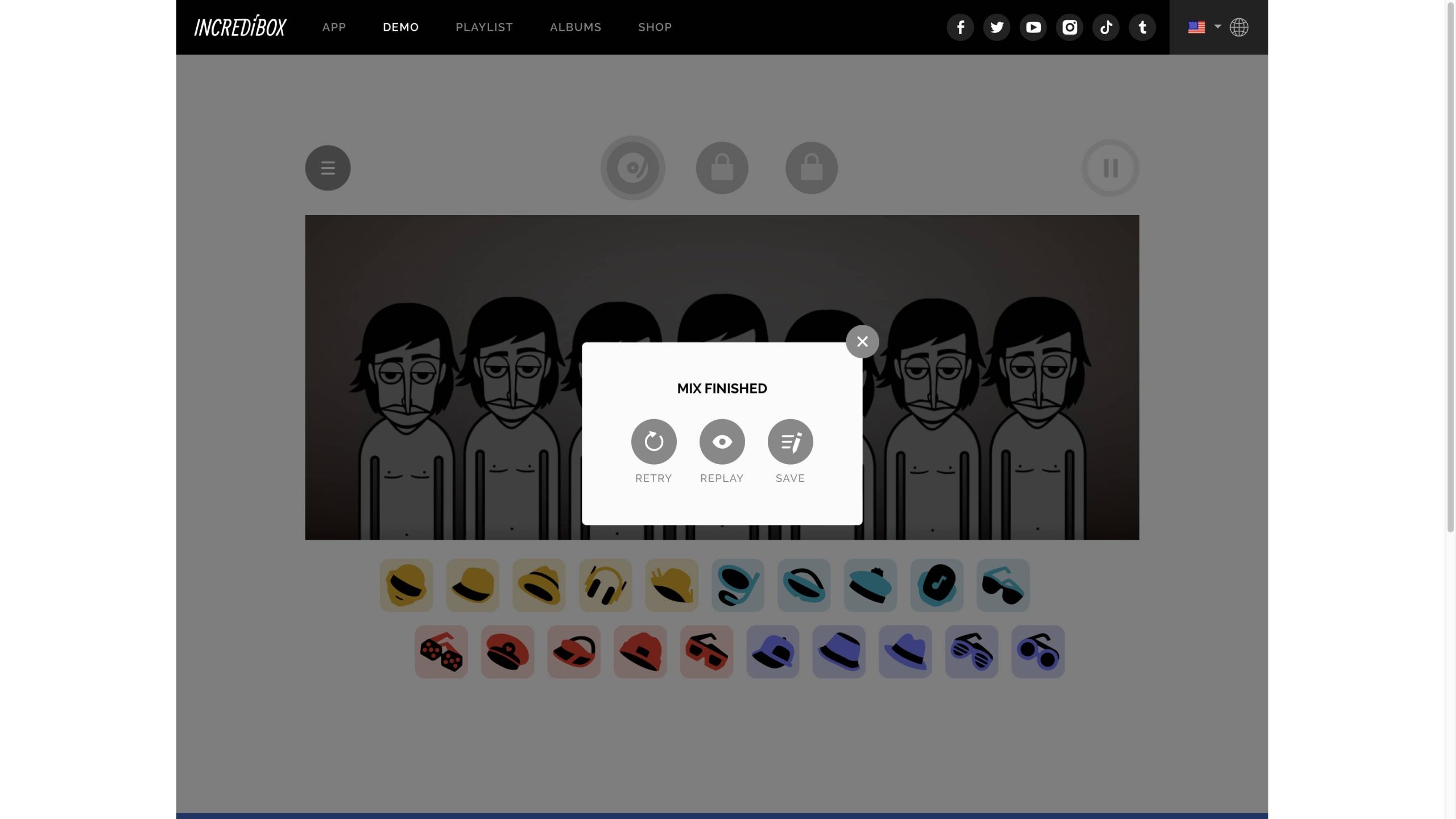Click the Save mix button
Viewport: 1456px width, 819px height.
(790, 441)
